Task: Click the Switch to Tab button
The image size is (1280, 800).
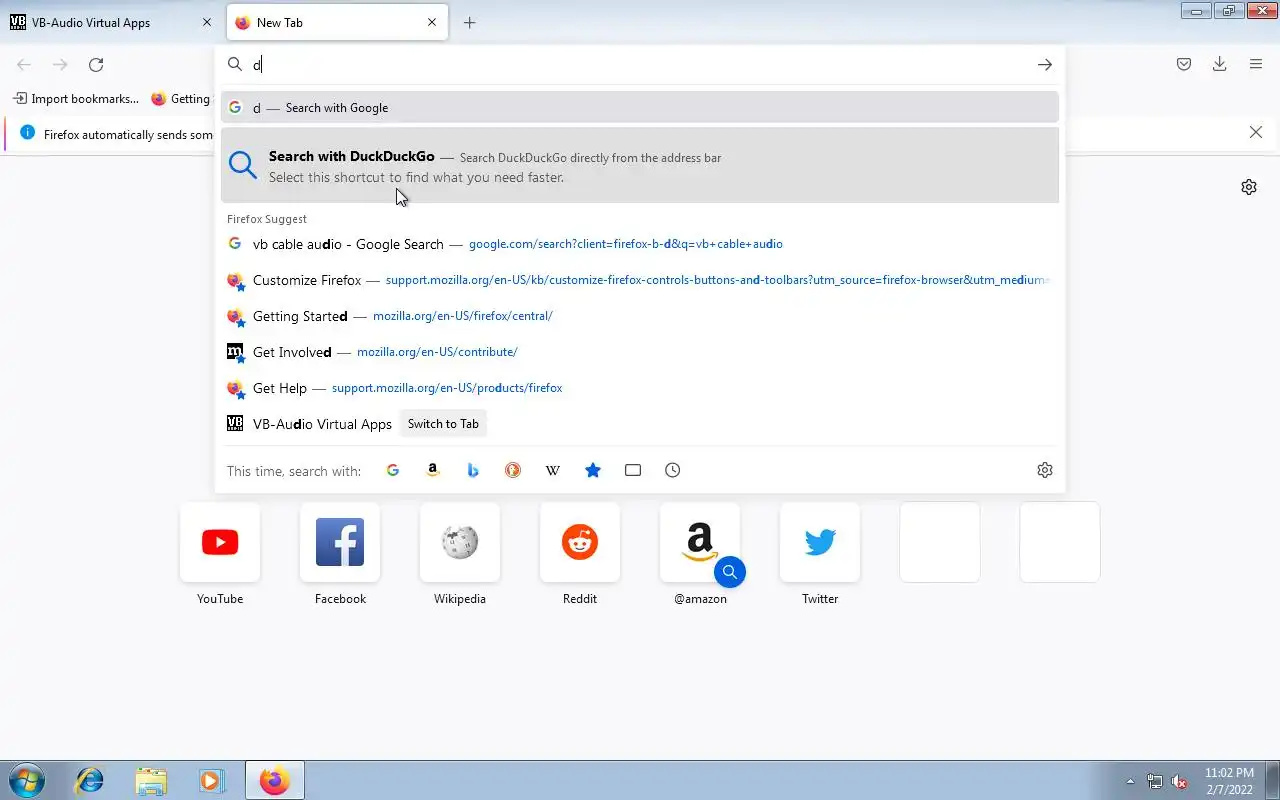Action: pos(443,424)
